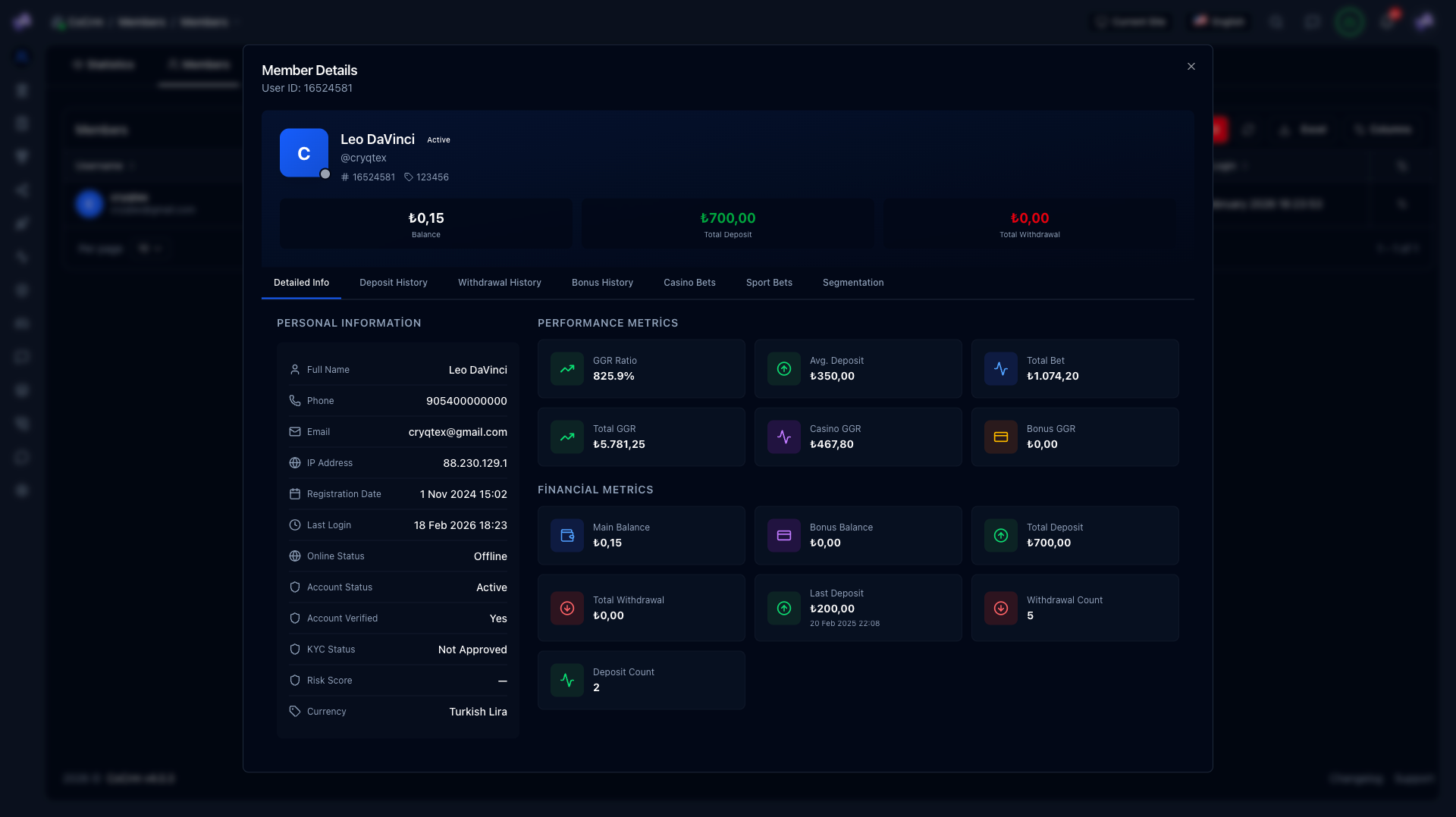Click the Avg. Deposit arrow icon
This screenshot has width=1456, height=817.
pyautogui.click(x=784, y=369)
